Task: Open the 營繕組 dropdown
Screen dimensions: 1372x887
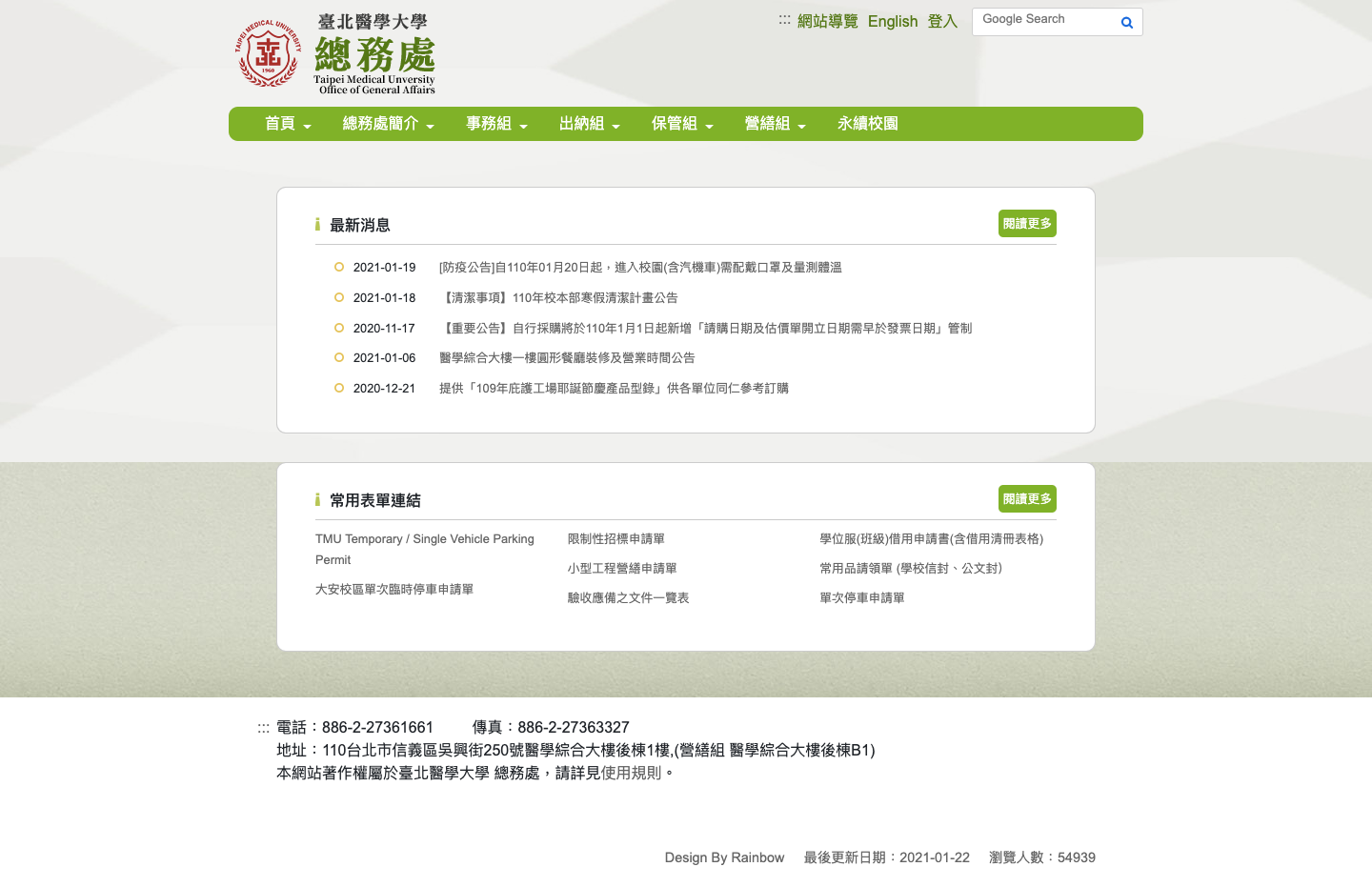Action: click(775, 124)
